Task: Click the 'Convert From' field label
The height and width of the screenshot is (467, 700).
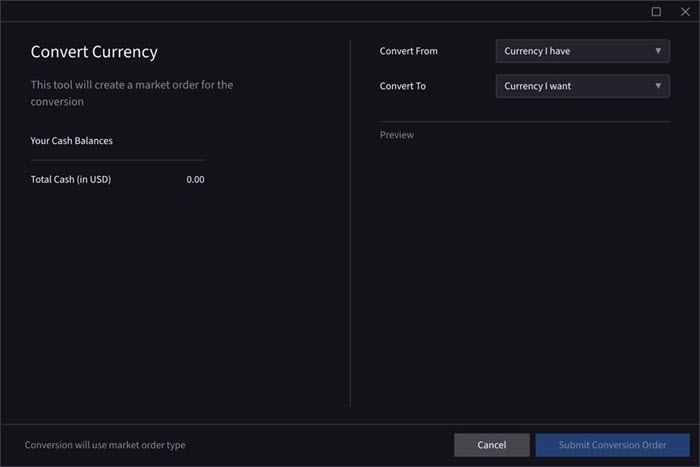Action: [408, 51]
